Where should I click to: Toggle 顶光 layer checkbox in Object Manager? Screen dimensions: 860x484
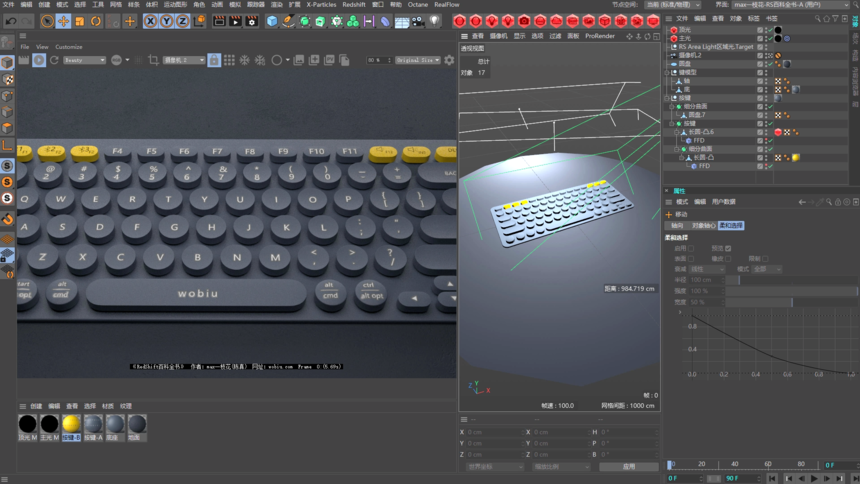click(760, 30)
